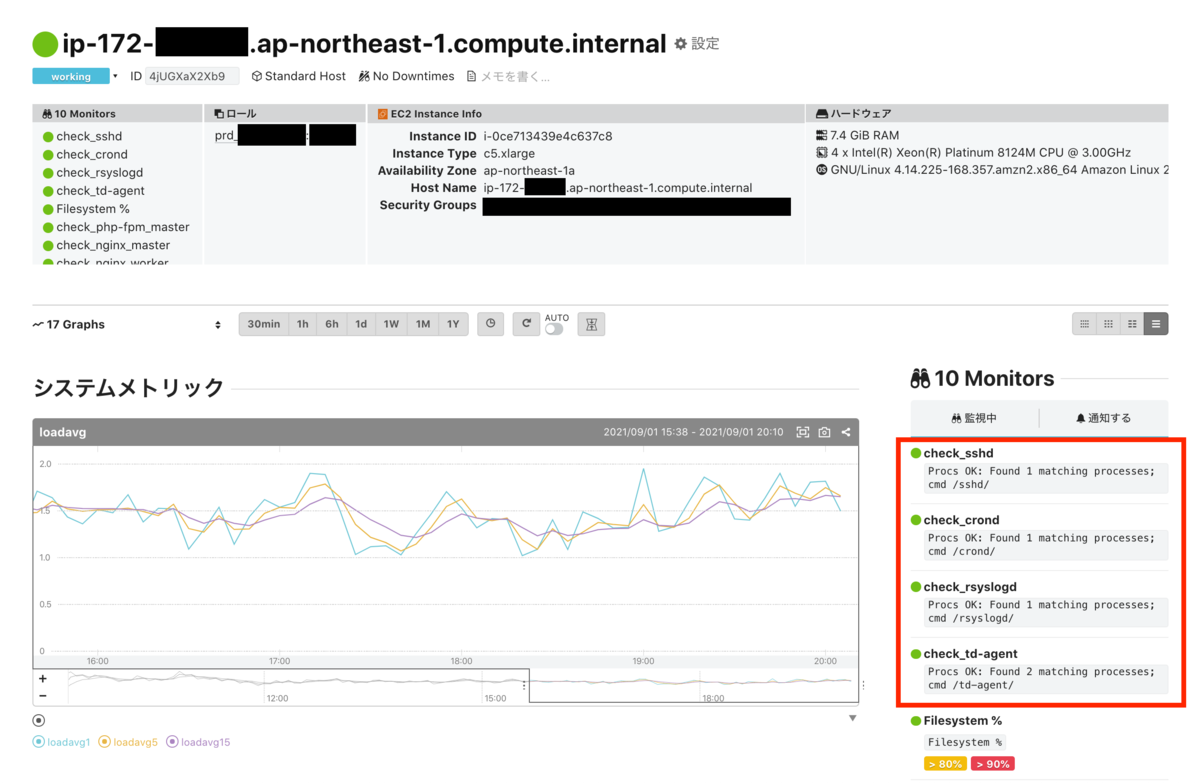Click the Standard Host cube icon
The height and width of the screenshot is (783, 1200).
pyautogui.click(x=256, y=76)
